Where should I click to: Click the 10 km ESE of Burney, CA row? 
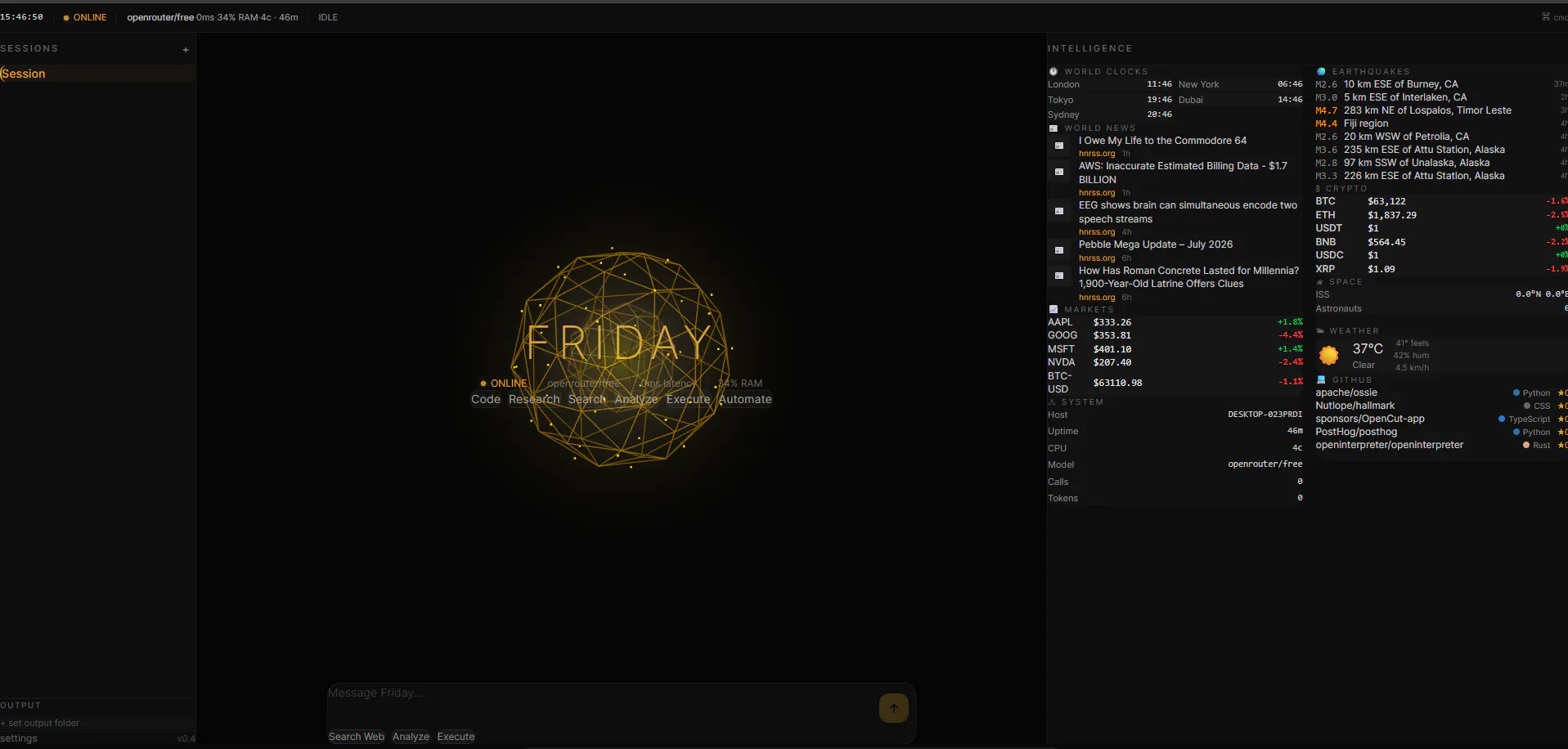click(1441, 84)
